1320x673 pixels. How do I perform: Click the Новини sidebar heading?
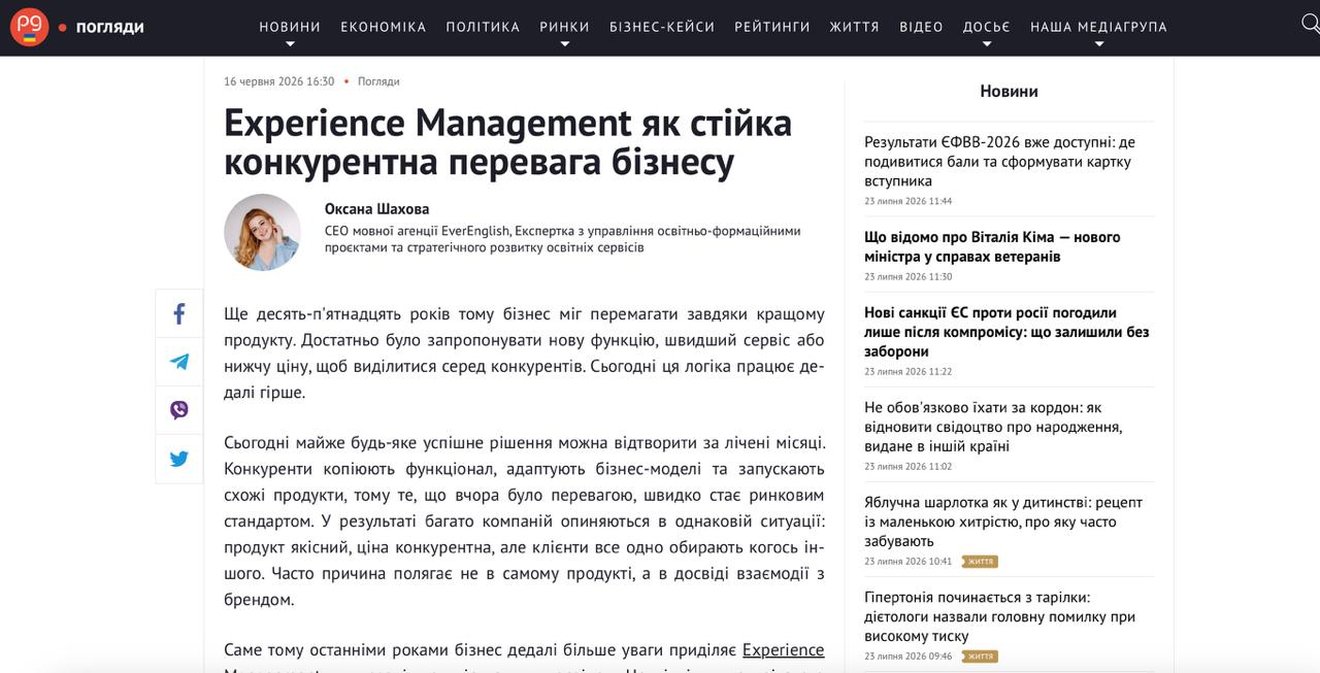1009,91
